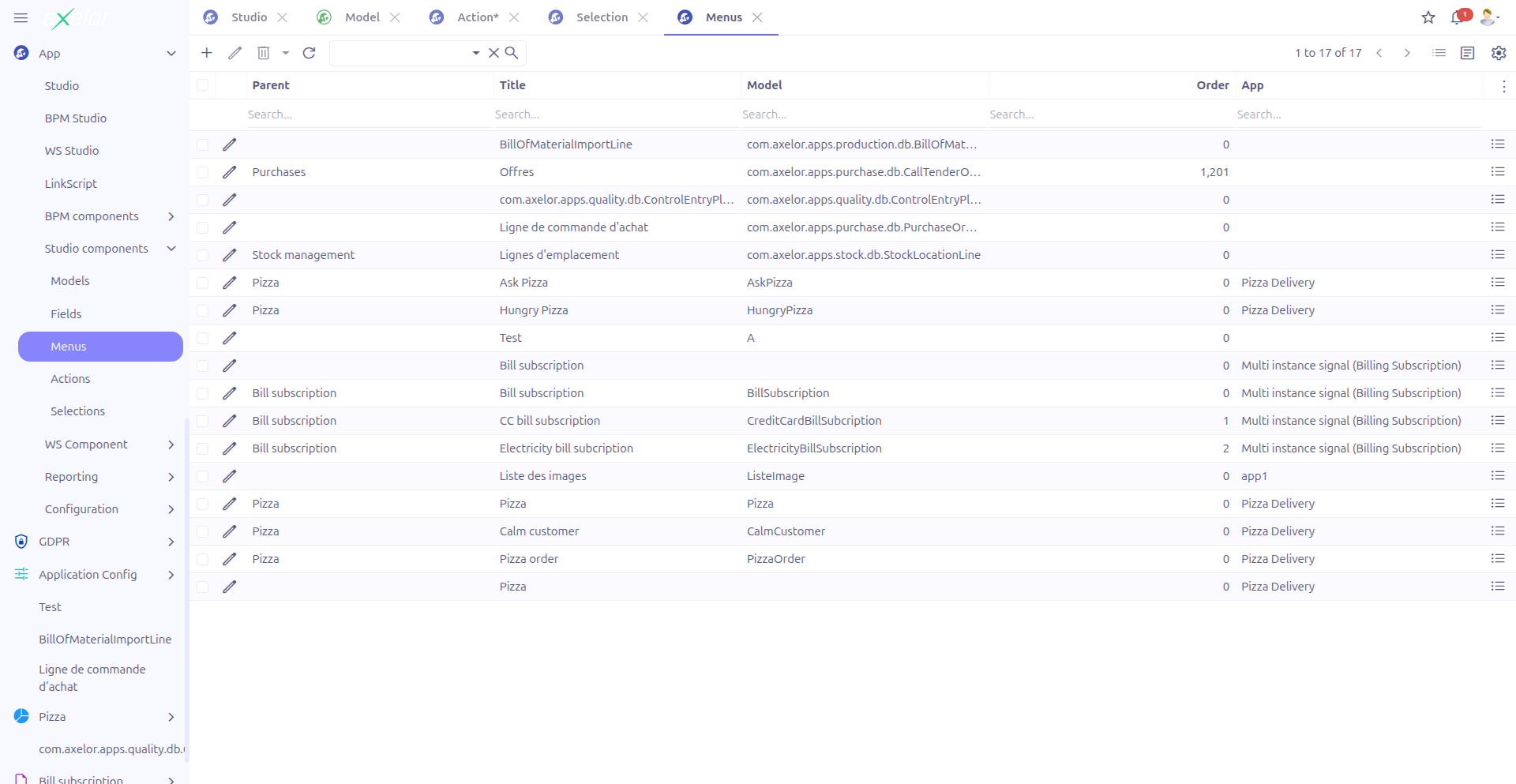This screenshot has height=784, width=1516.
Task: Delete records using the trash icon
Action: [263, 53]
